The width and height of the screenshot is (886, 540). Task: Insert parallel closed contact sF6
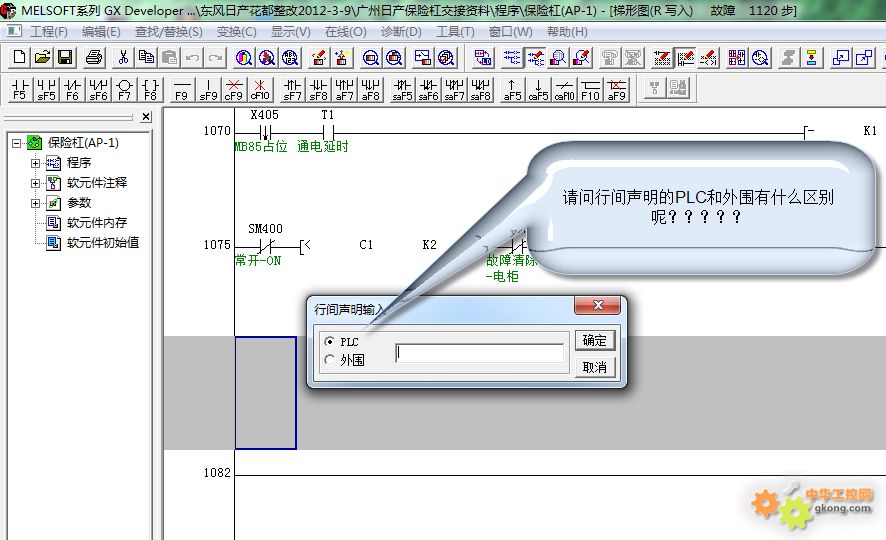point(98,89)
